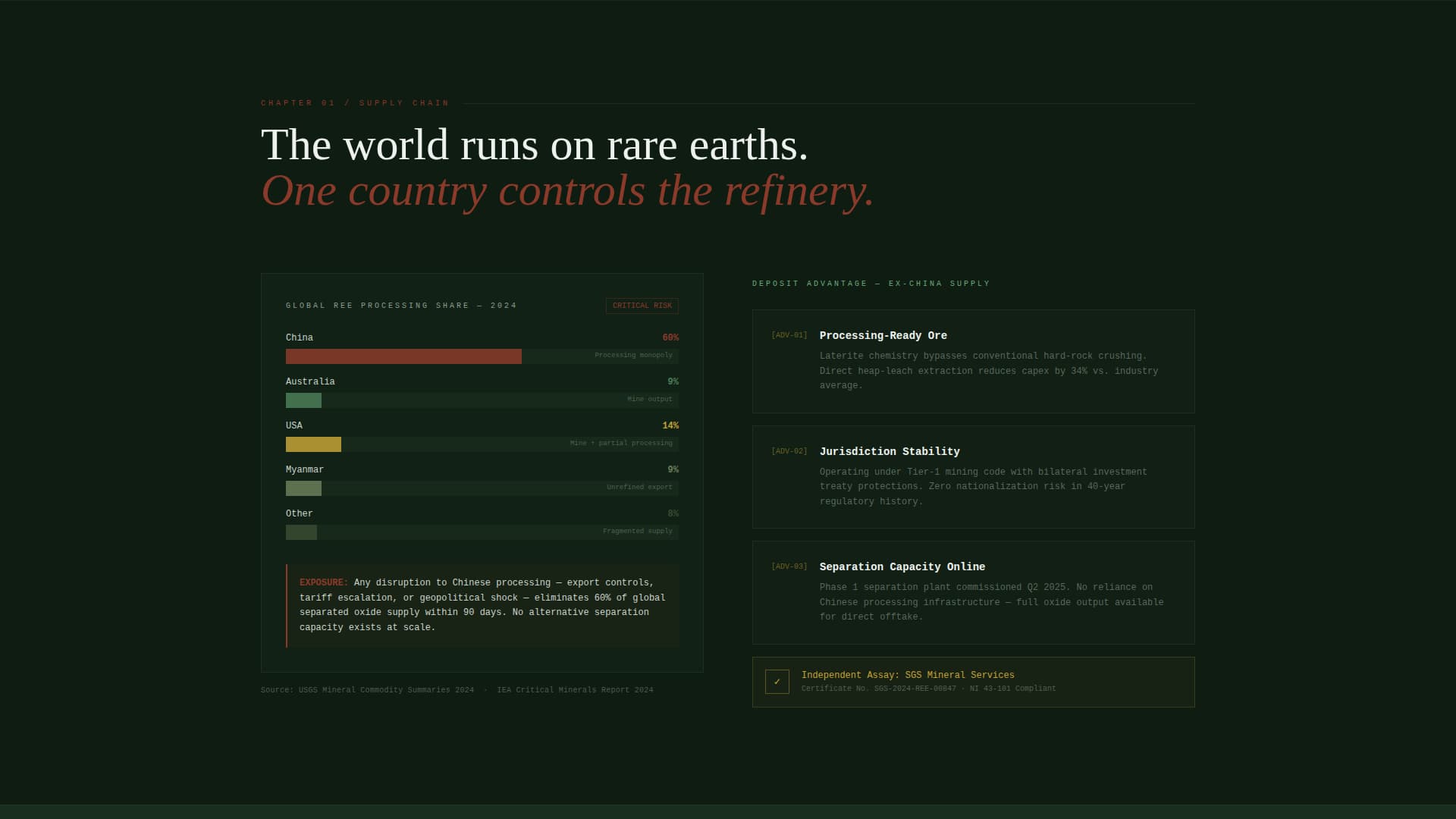The width and height of the screenshot is (1456, 819).
Task: Click the EXPOSURE warning callout
Action: (482, 605)
